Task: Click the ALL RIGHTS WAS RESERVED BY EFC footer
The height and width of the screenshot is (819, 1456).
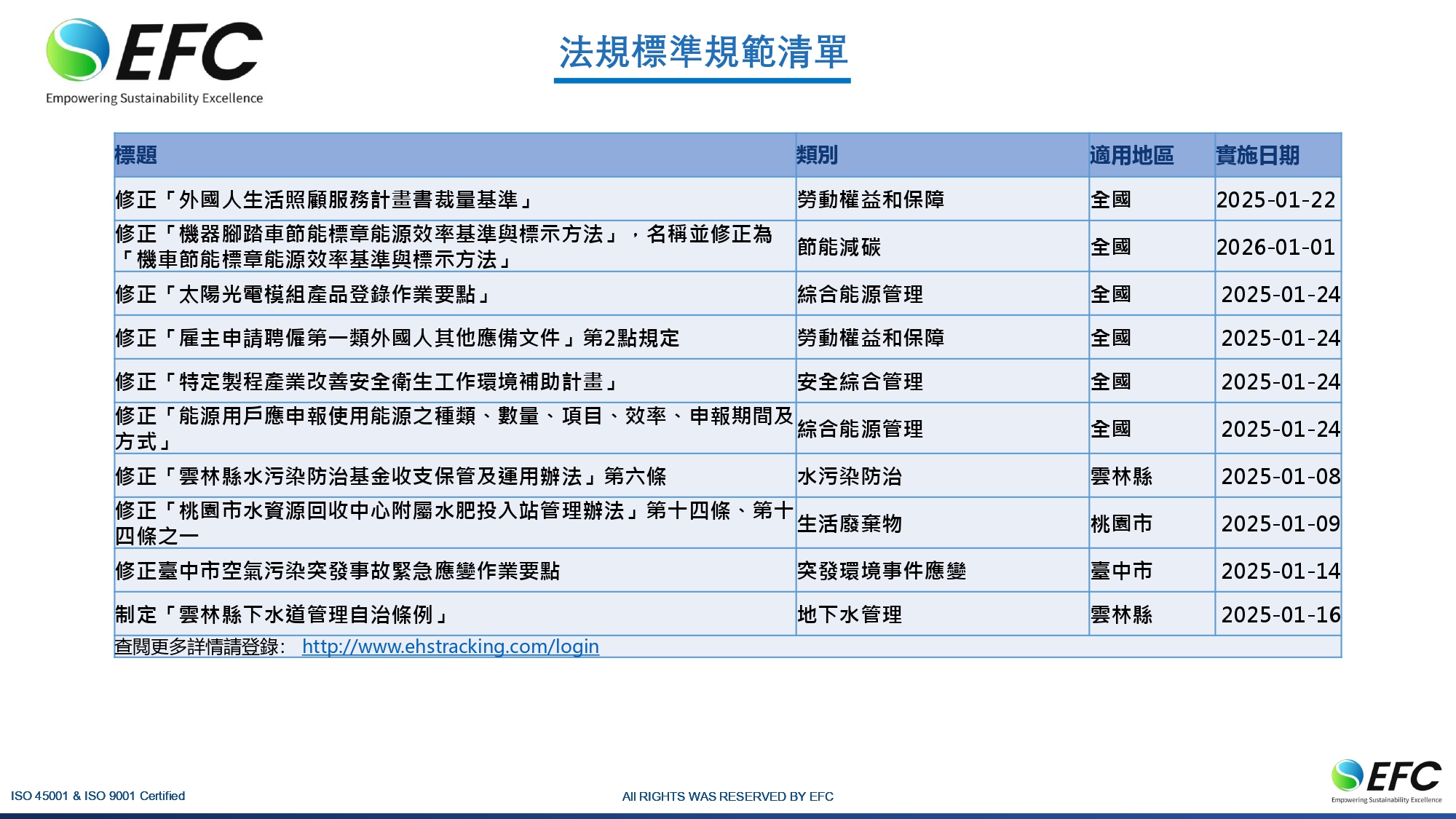Action: 728,796
